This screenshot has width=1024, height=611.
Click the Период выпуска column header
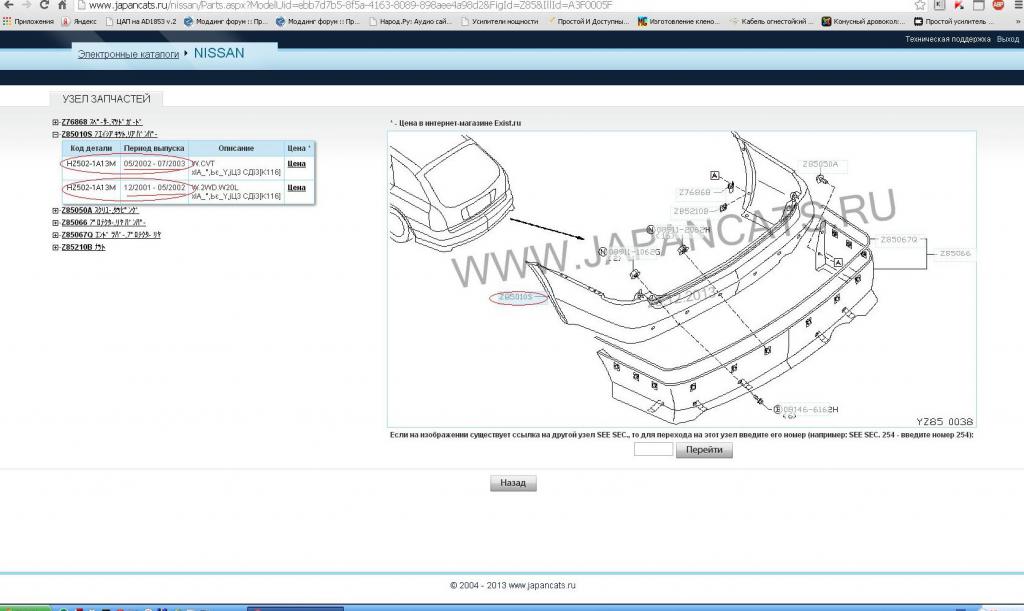tap(154, 148)
